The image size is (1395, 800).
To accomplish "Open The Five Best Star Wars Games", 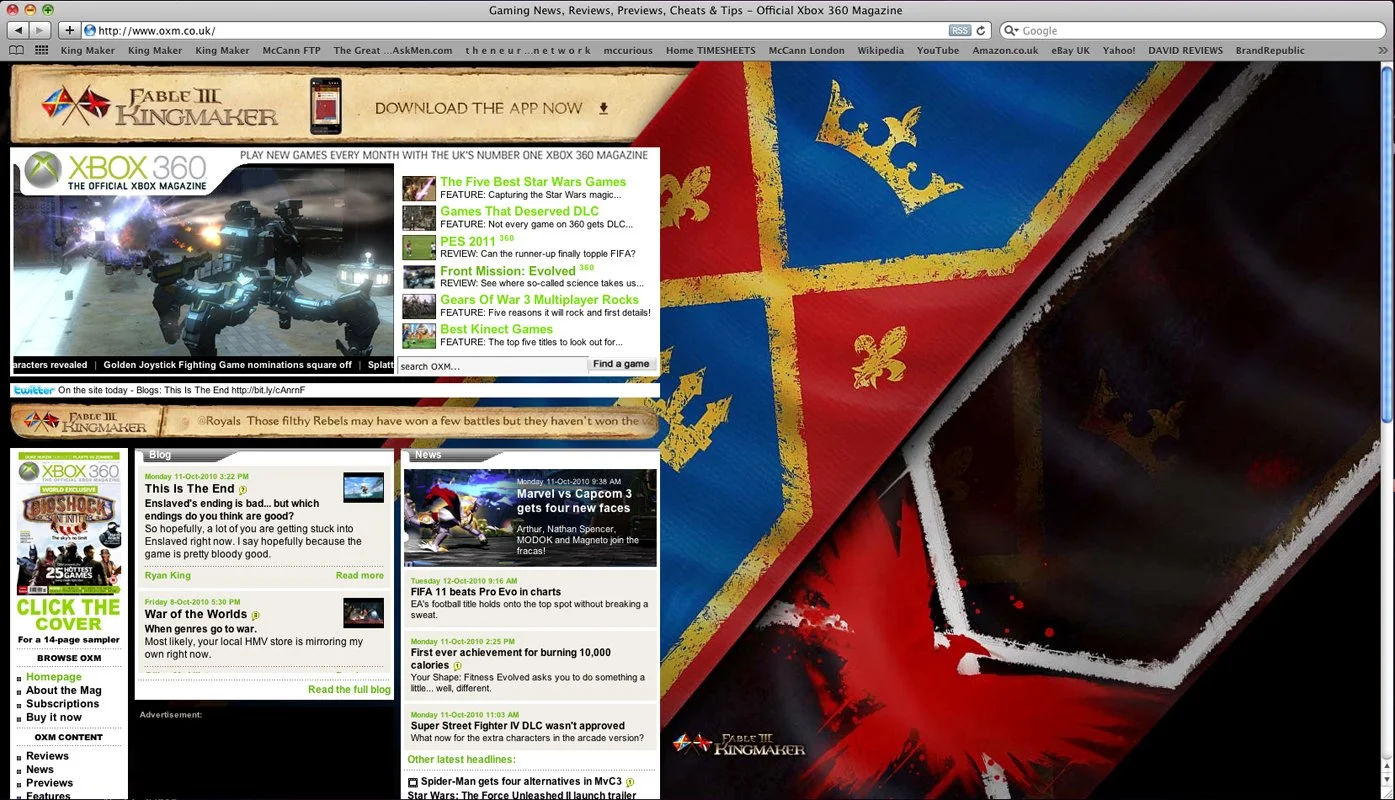I will pyautogui.click(x=533, y=182).
